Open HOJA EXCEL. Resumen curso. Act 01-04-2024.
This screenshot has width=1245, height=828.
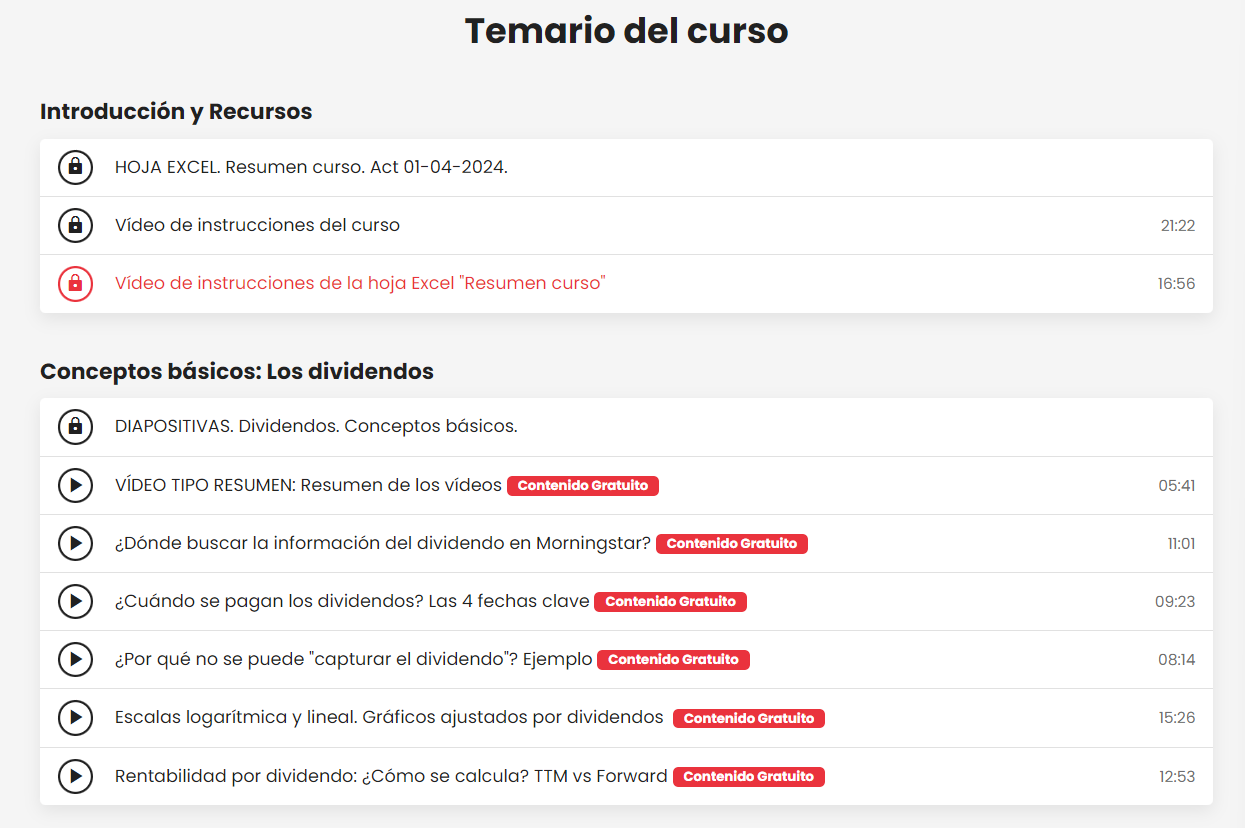[311, 167]
